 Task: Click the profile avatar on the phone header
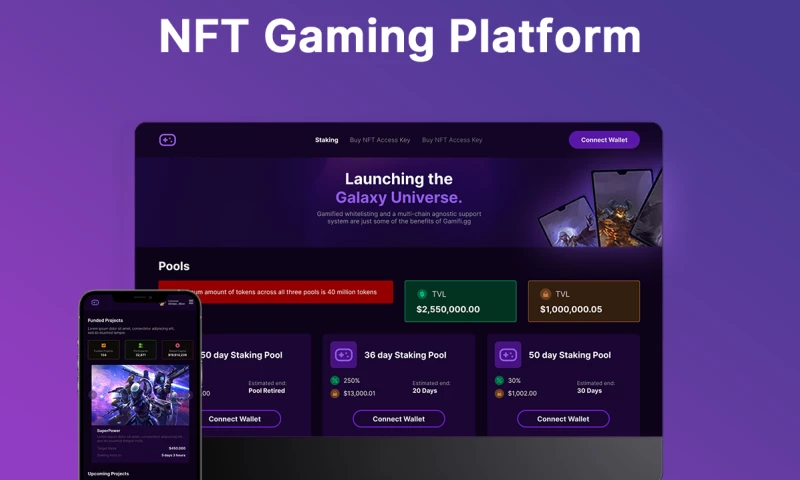coord(163,303)
